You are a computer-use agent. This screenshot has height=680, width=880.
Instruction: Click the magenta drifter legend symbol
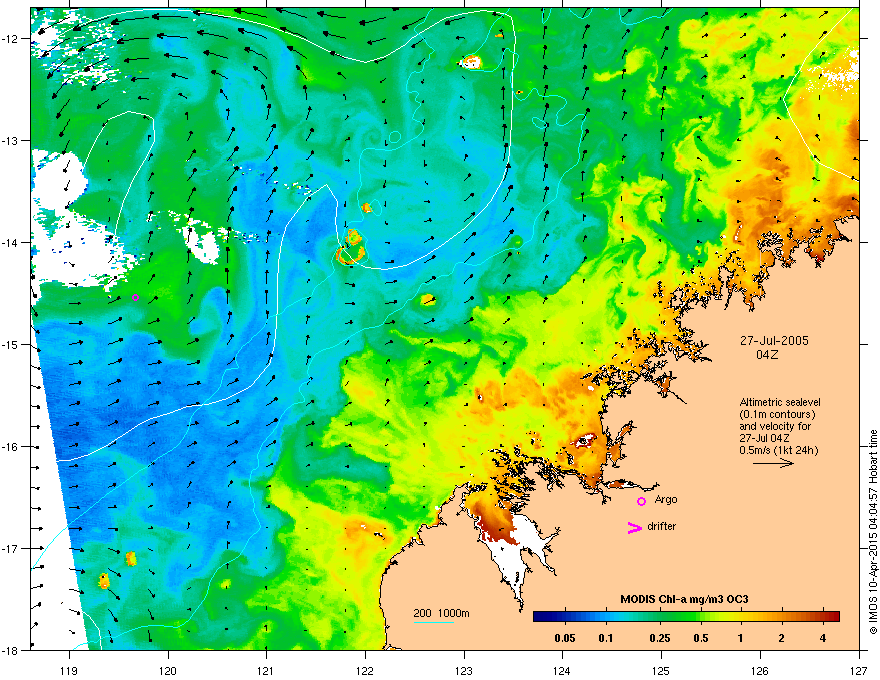tap(635, 527)
